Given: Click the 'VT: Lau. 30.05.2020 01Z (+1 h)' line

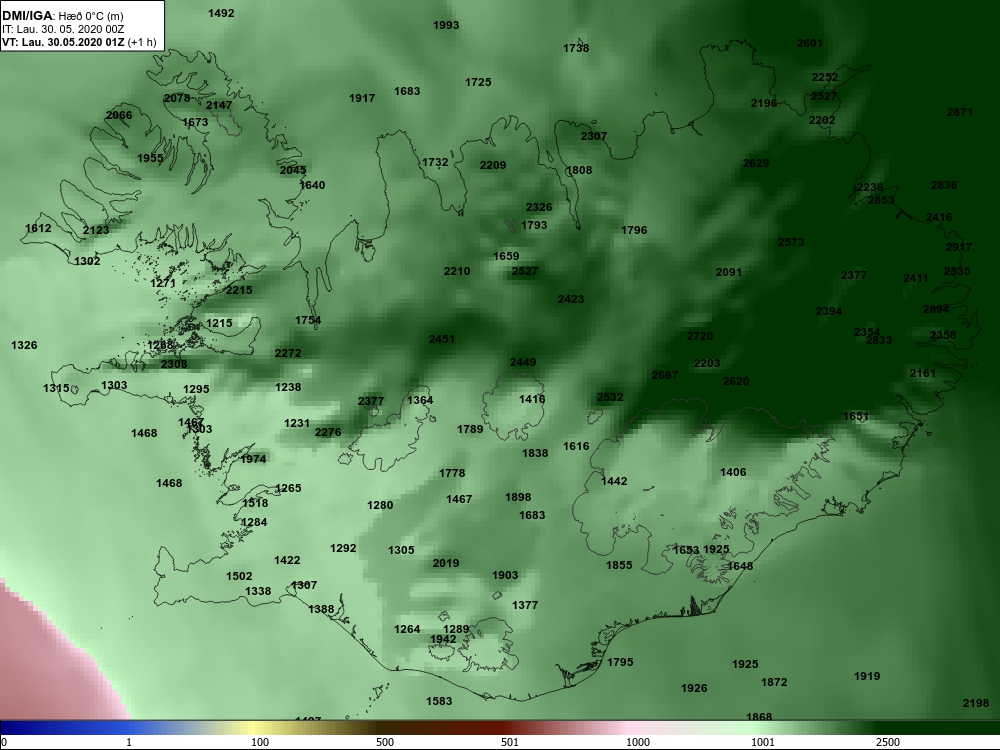Looking at the screenshot, I should pyautogui.click(x=79, y=43).
